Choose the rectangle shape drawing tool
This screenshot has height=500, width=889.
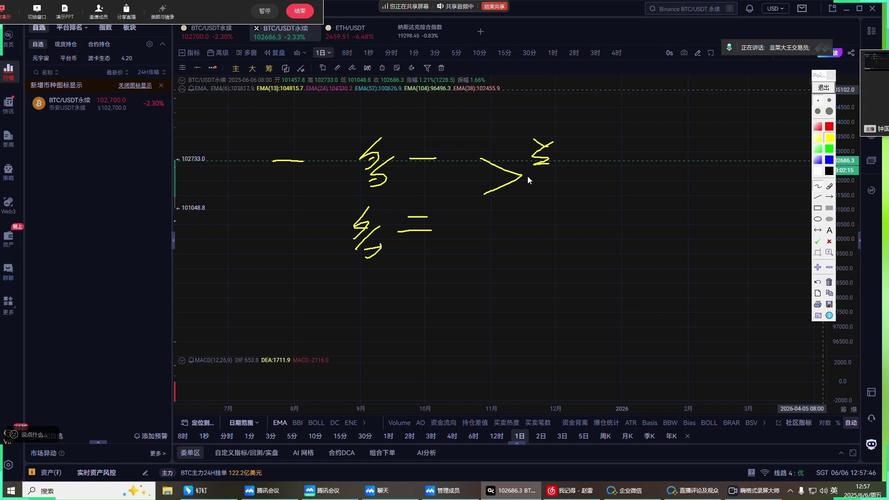[817, 207]
